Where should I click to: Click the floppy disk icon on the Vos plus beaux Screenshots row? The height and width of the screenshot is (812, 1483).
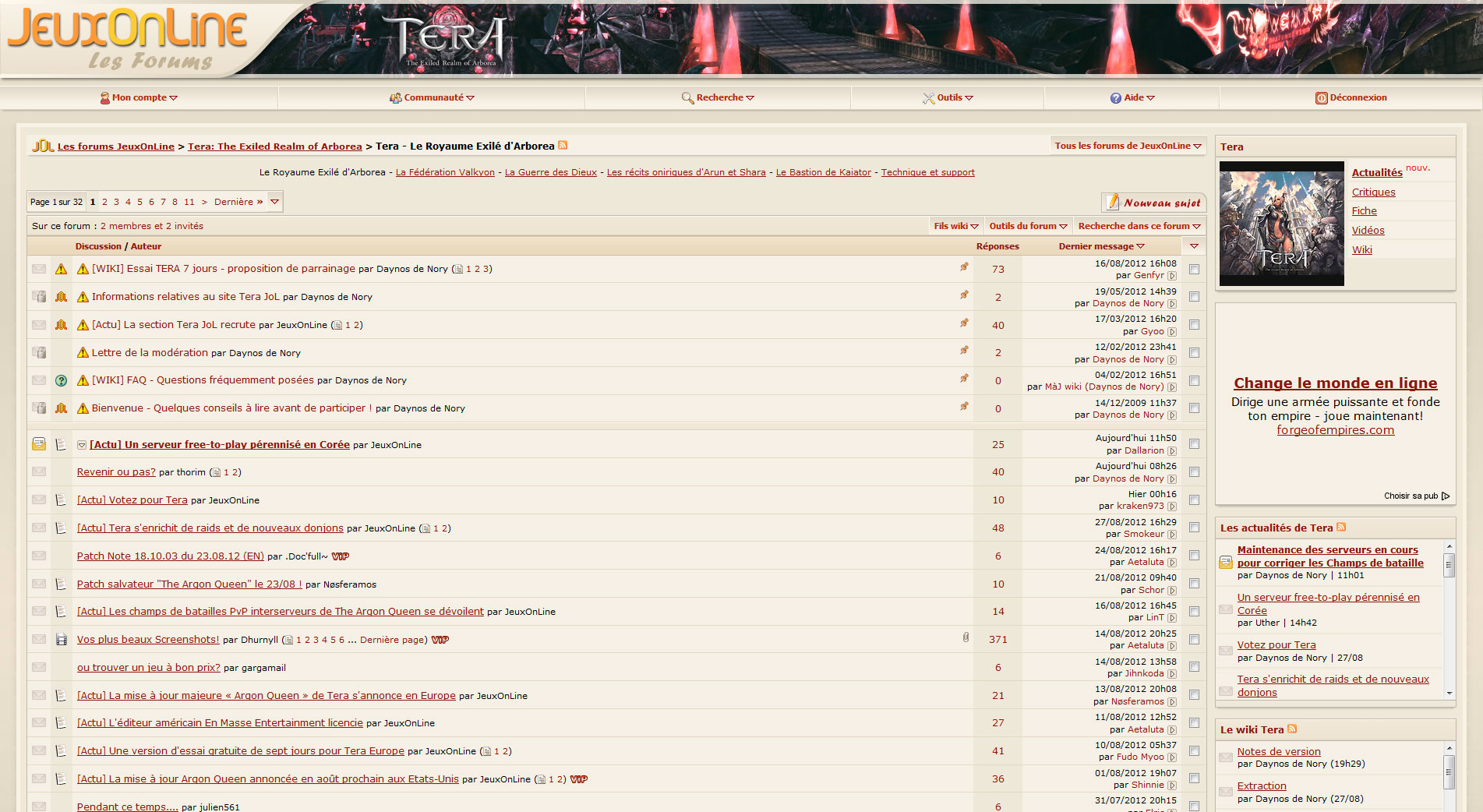point(62,639)
